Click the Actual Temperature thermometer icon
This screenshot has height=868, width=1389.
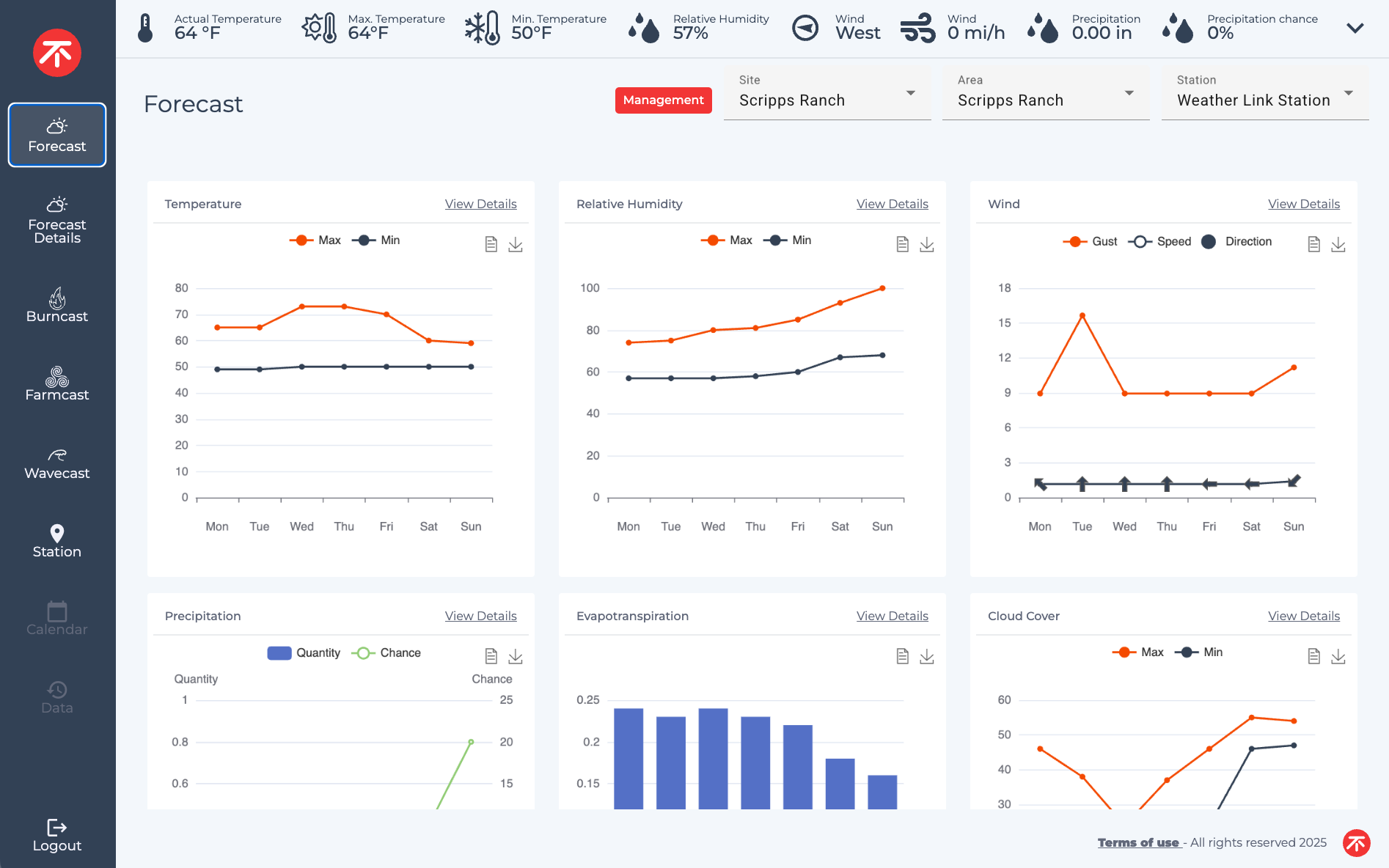click(145, 28)
